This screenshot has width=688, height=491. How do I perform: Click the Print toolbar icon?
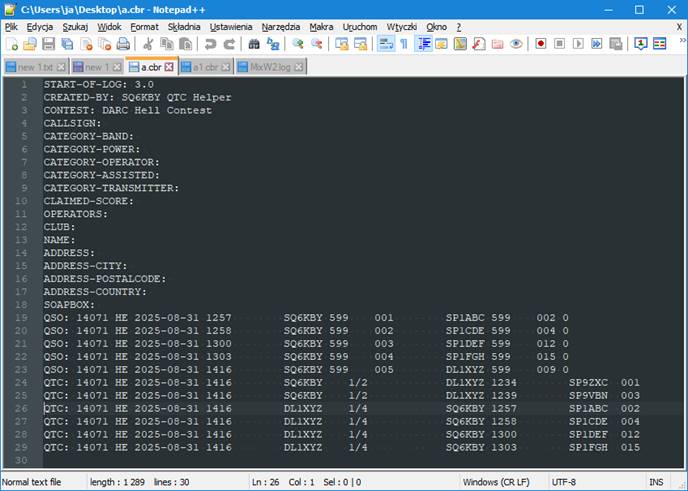[123, 44]
